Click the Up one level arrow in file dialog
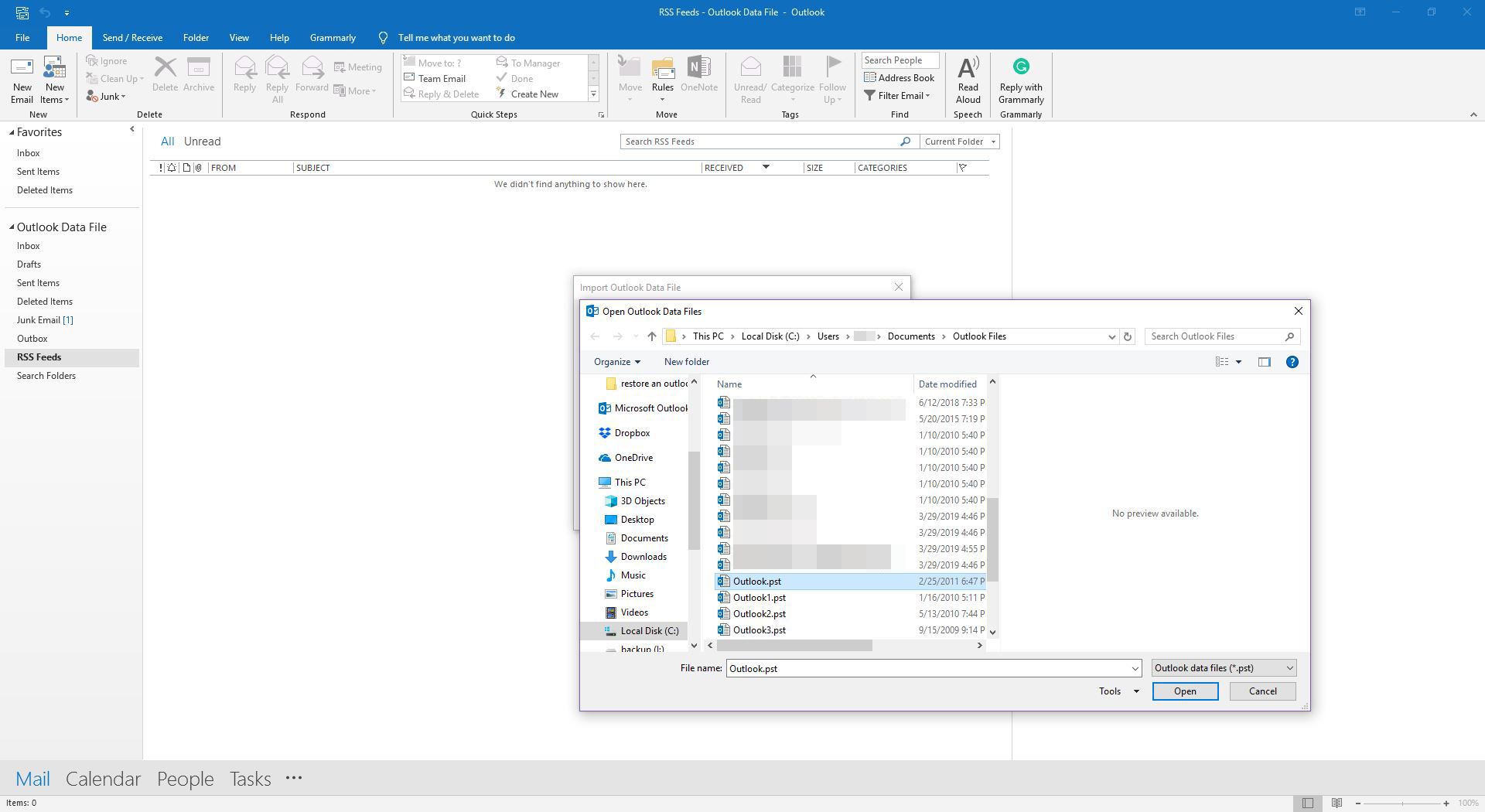The image size is (1485, 812). [x=651, y=336]
